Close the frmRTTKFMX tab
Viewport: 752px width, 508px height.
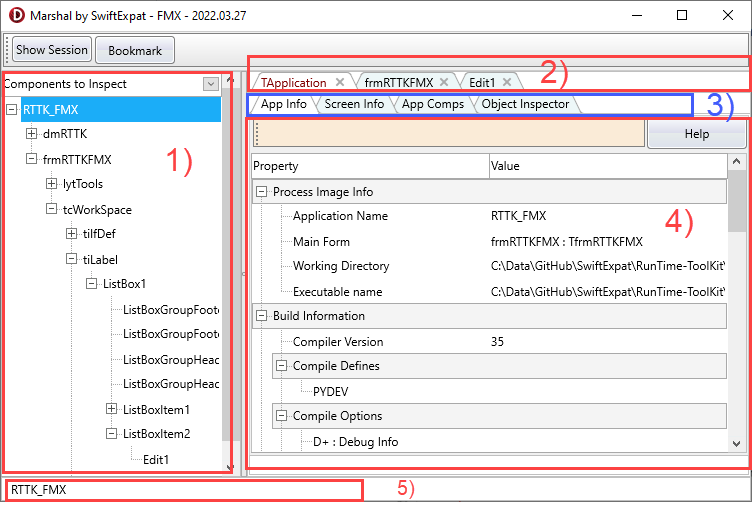(x=444, y=82)
